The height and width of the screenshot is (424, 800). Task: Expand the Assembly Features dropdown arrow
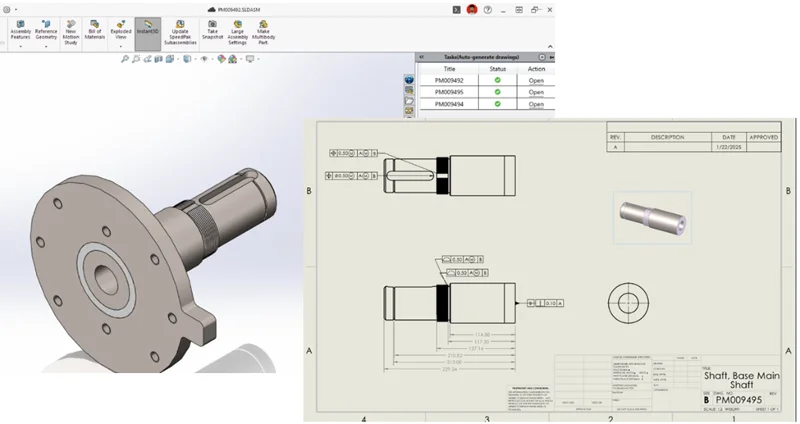tap(20, 47)
